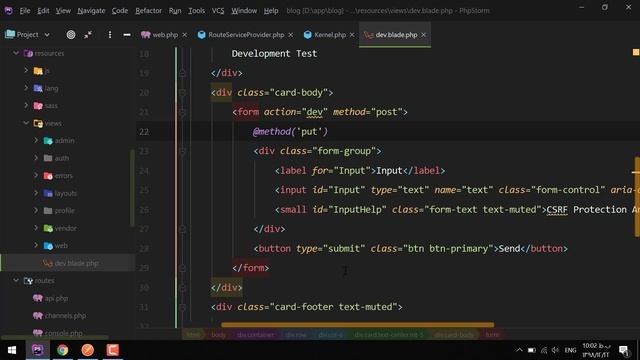The height and width of the screenshot is (360, 640).
Task: Expand the vendor folder
Action: [36, 228]
